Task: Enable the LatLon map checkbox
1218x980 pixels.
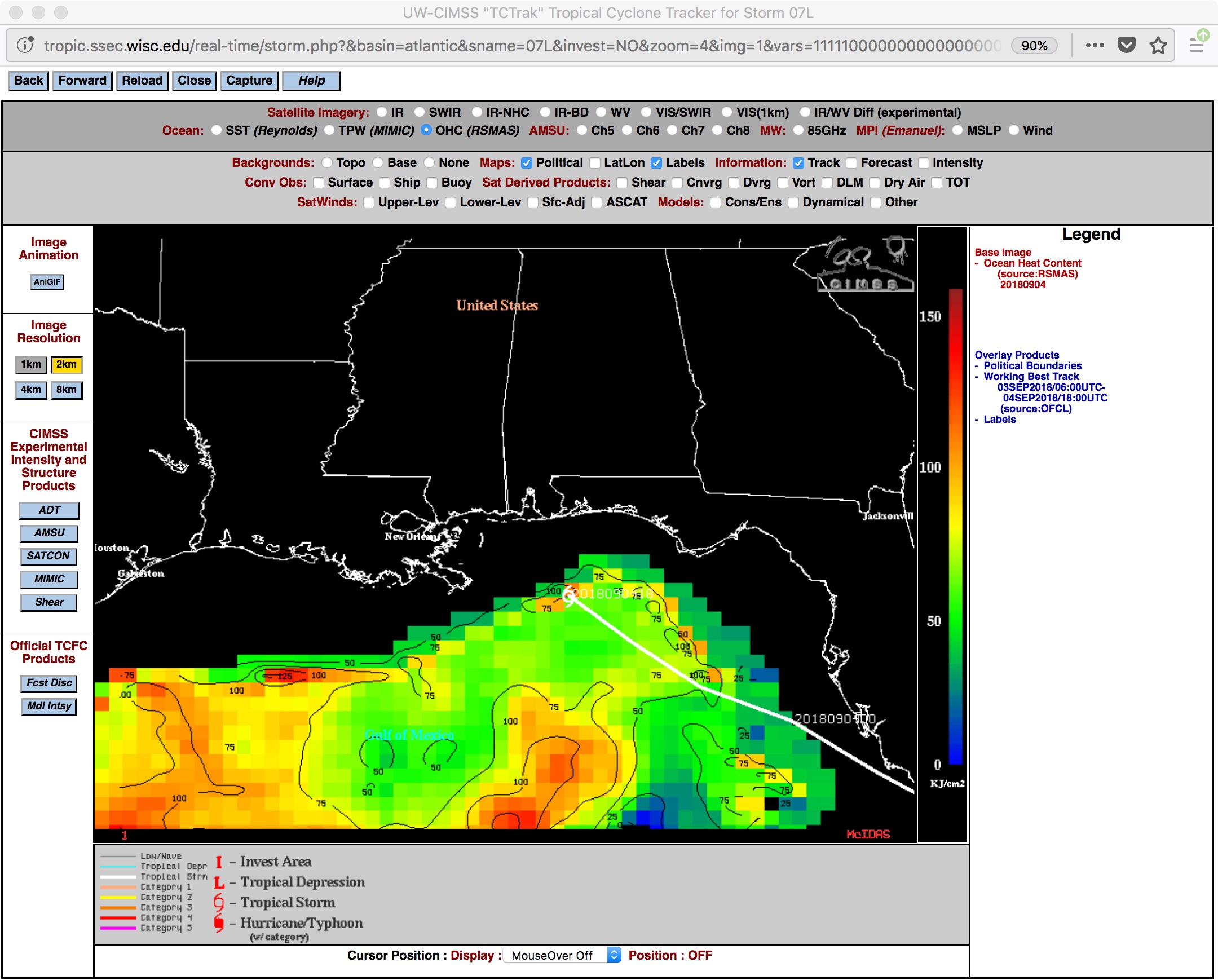Action: point(595,163)
